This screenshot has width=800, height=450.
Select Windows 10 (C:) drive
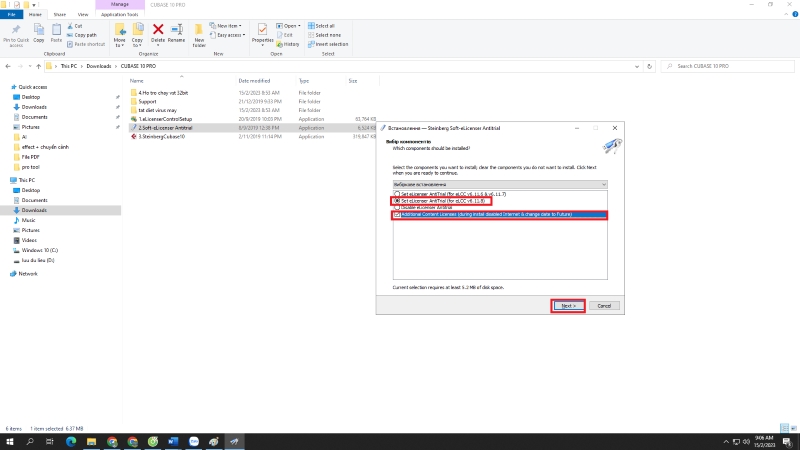[39, 251]
